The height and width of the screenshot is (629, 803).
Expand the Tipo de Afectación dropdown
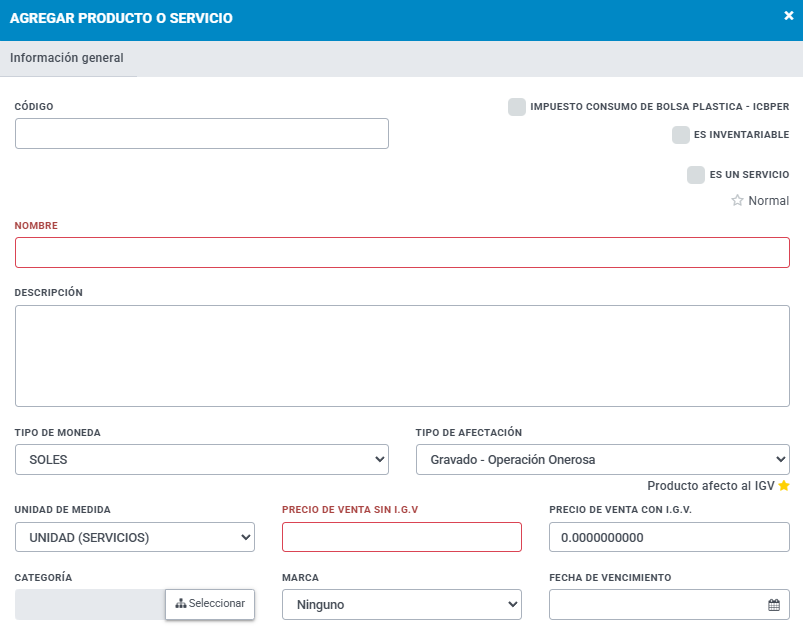coord(603,459)
